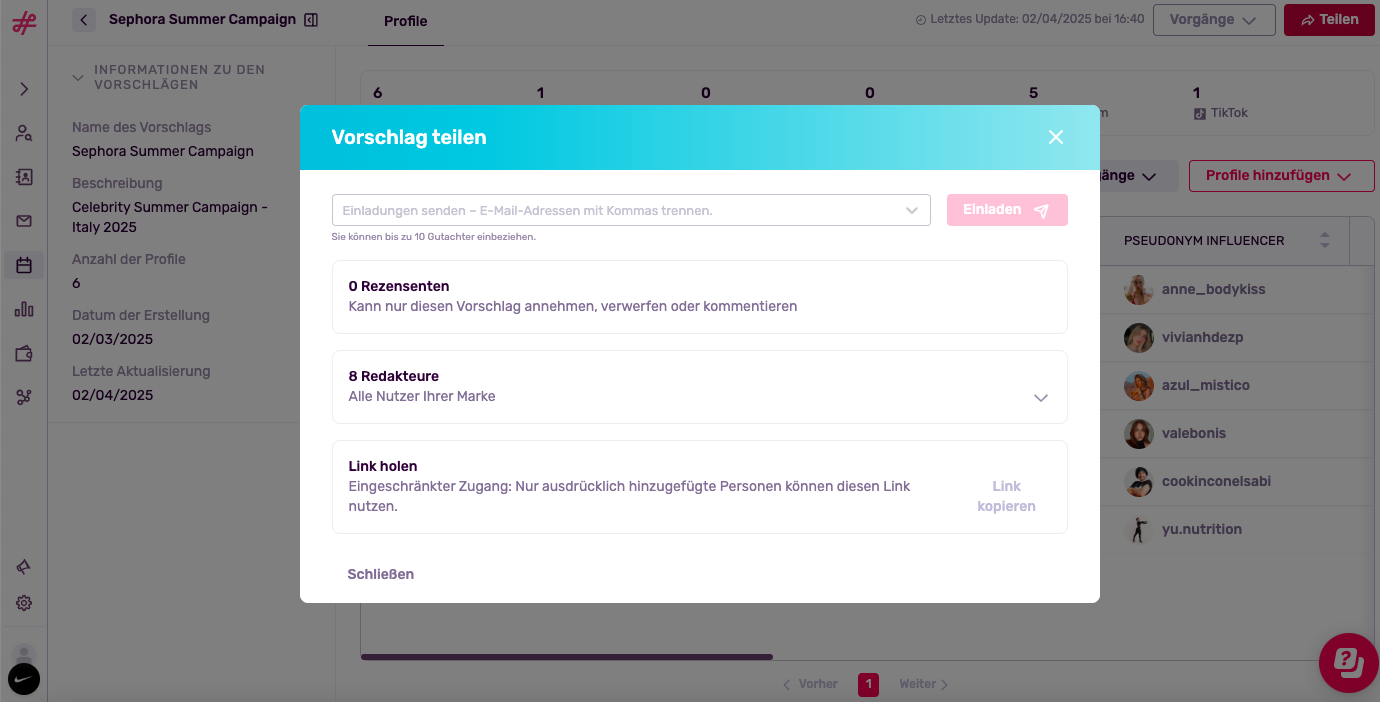Image resolution: width=1380 pixels, height=702 pixels.
Task: Click the Schließen button
Action: tap(381, 574)
